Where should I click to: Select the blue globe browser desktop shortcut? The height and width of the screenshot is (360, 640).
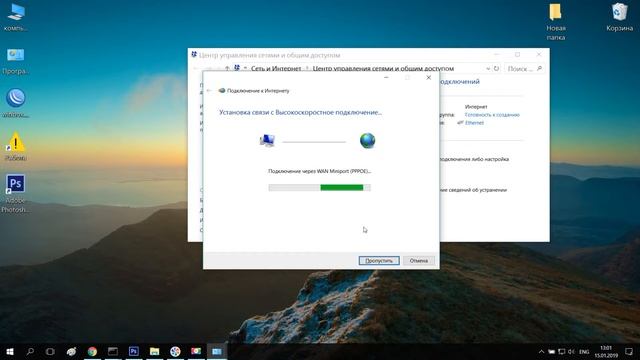pos(16,103)
